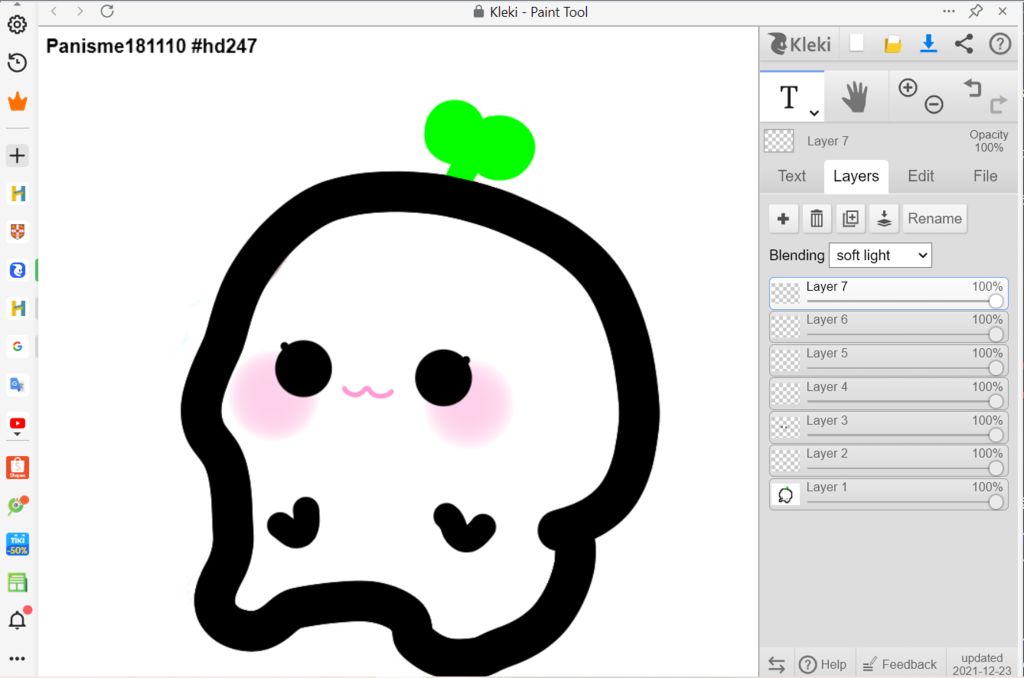Go back with the browser back arrow

(x=54, y=11)
